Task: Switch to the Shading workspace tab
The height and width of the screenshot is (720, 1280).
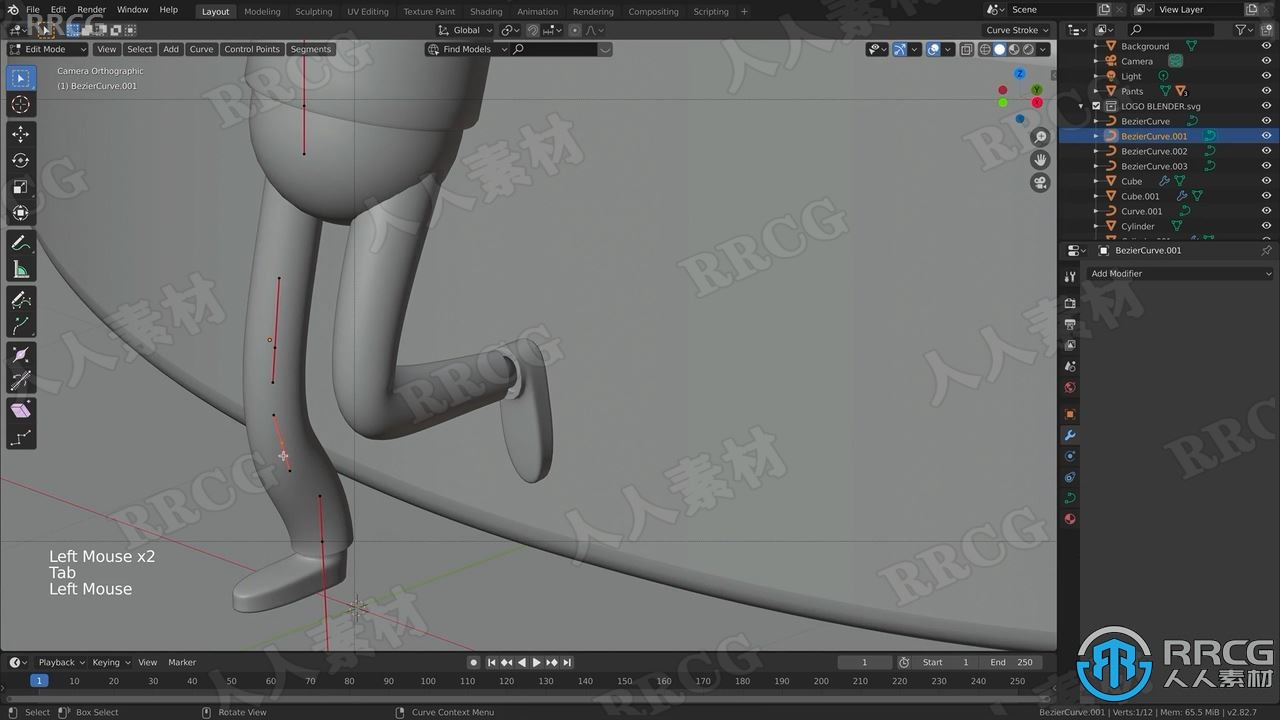Action: (486, 11)
